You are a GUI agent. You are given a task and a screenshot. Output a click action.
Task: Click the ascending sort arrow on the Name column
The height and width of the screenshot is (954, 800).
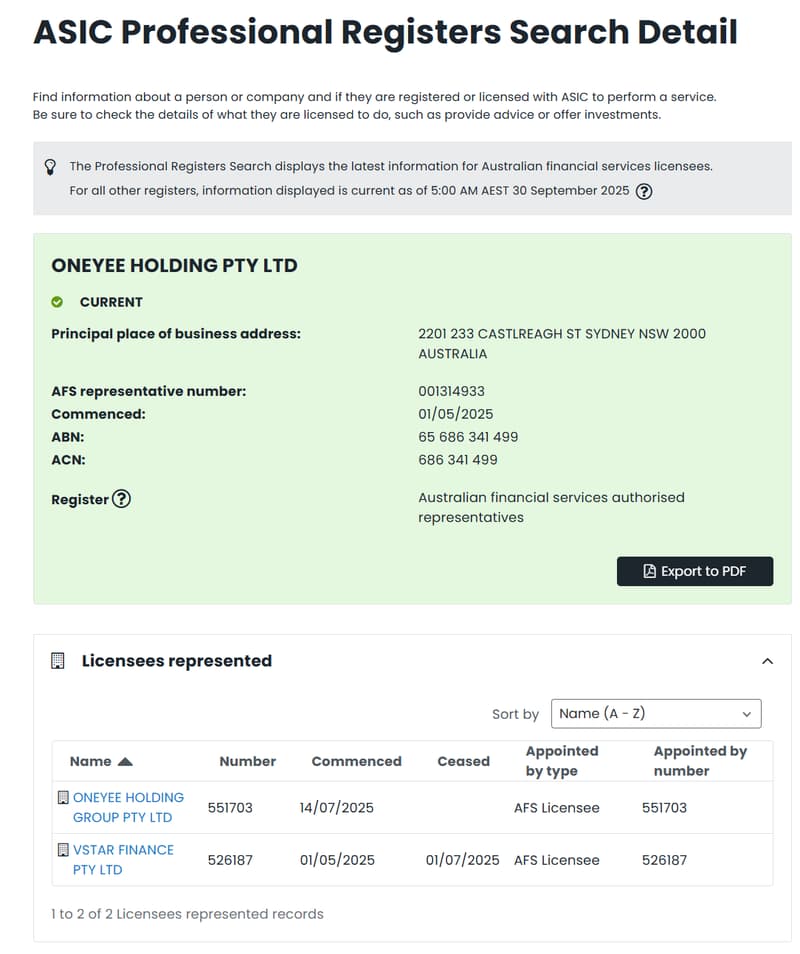(125, 762)
